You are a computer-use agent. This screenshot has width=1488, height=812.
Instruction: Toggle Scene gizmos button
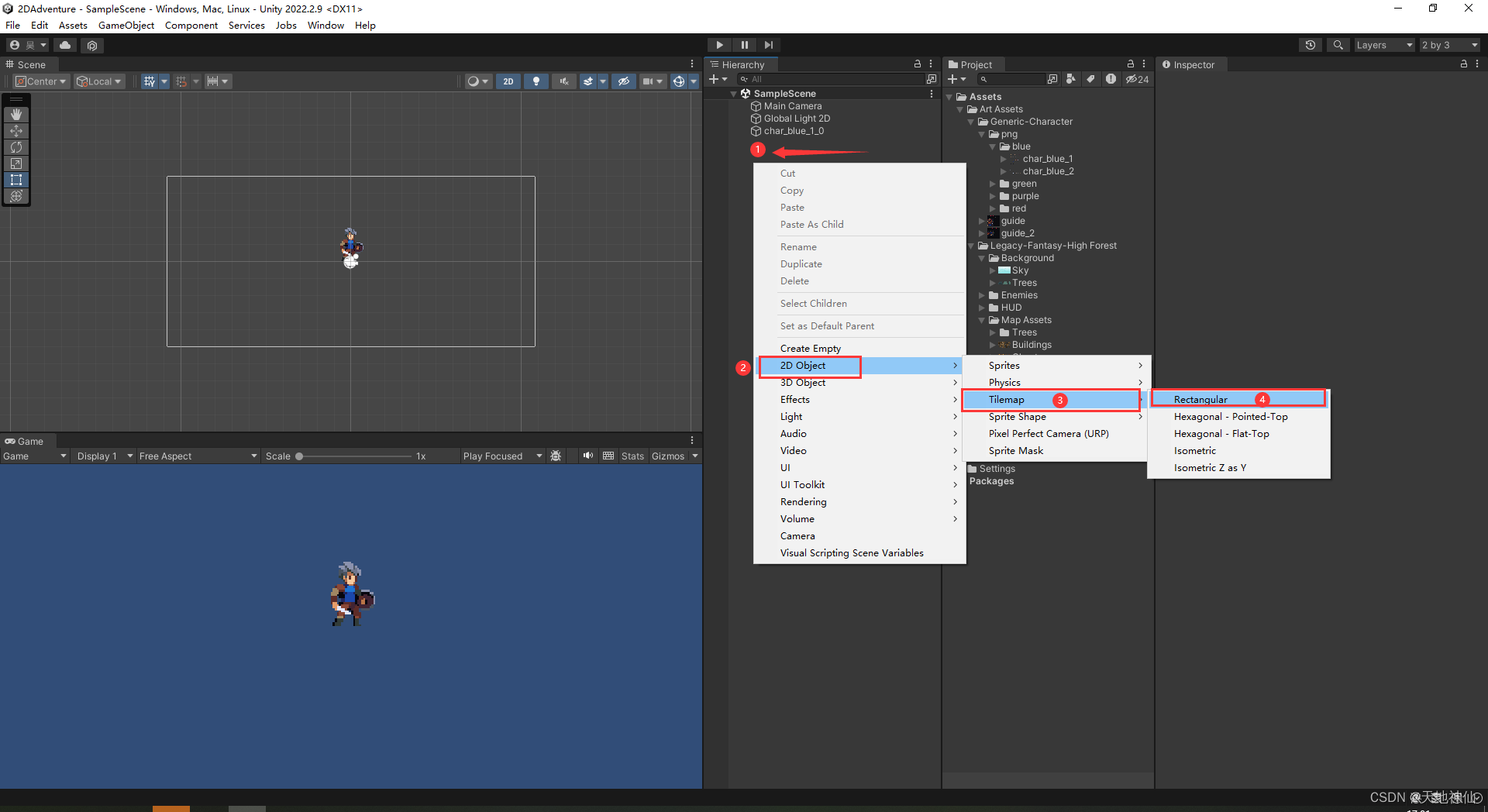pos(678,81)
